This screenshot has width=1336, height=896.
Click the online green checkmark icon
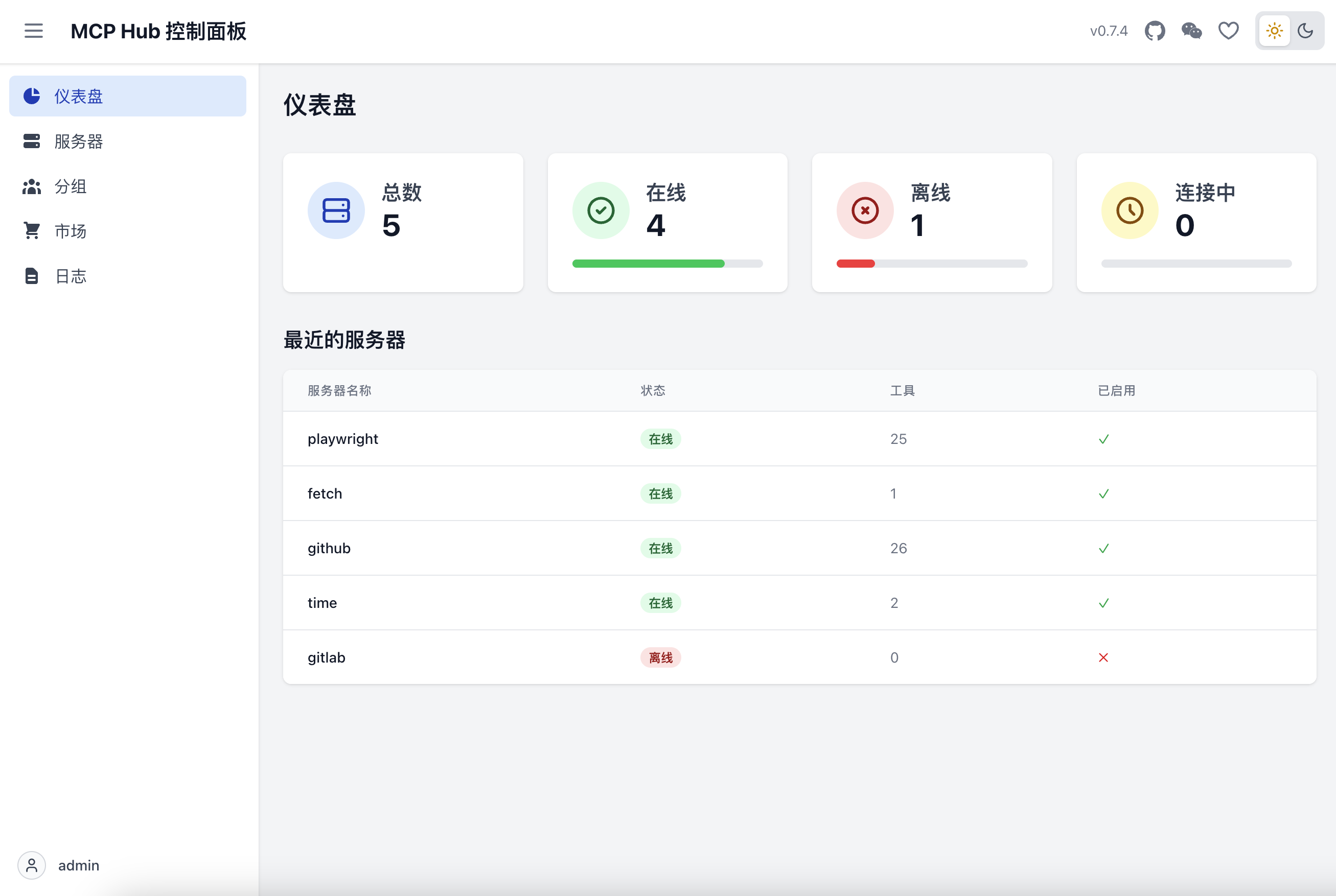point(601,210)
